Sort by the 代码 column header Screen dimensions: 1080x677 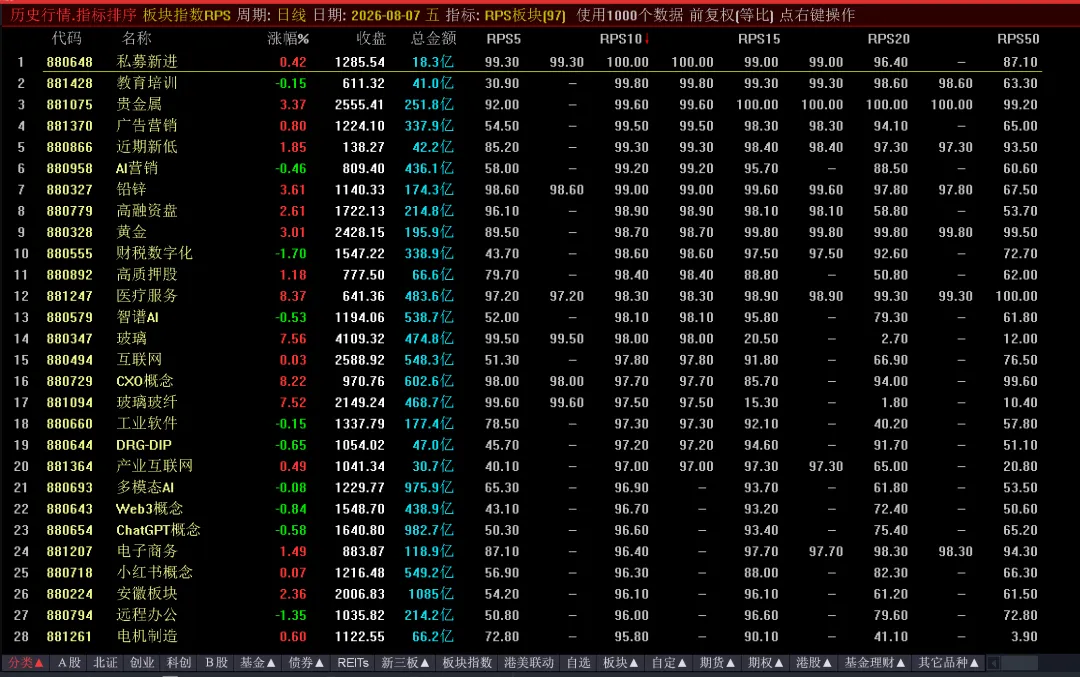[66, 39]
